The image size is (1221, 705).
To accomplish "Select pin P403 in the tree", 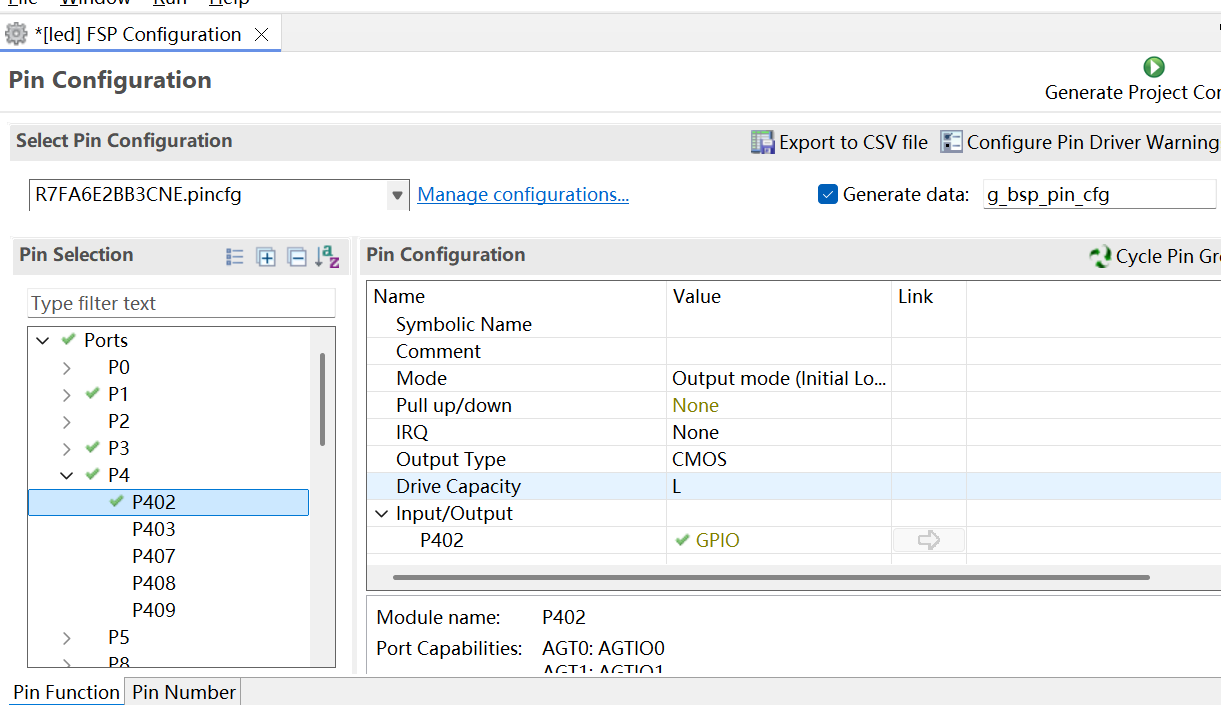I will click(153, 529).
